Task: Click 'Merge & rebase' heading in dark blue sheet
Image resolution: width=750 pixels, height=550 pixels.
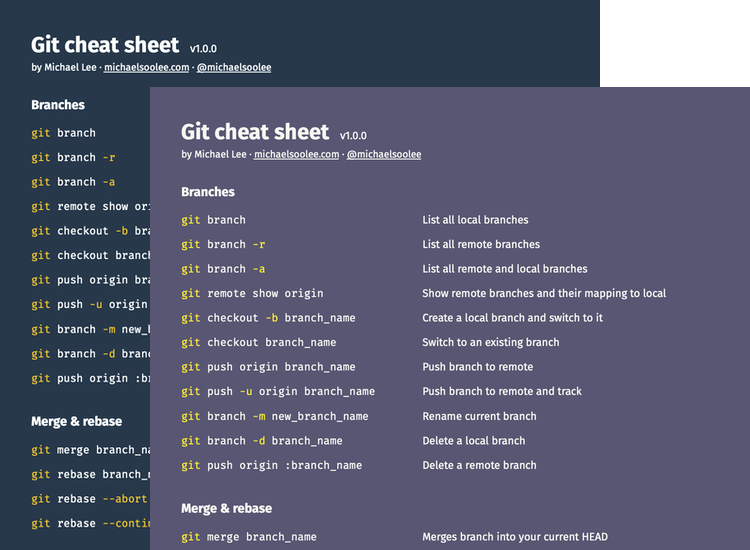Action: tap(77, 421)
